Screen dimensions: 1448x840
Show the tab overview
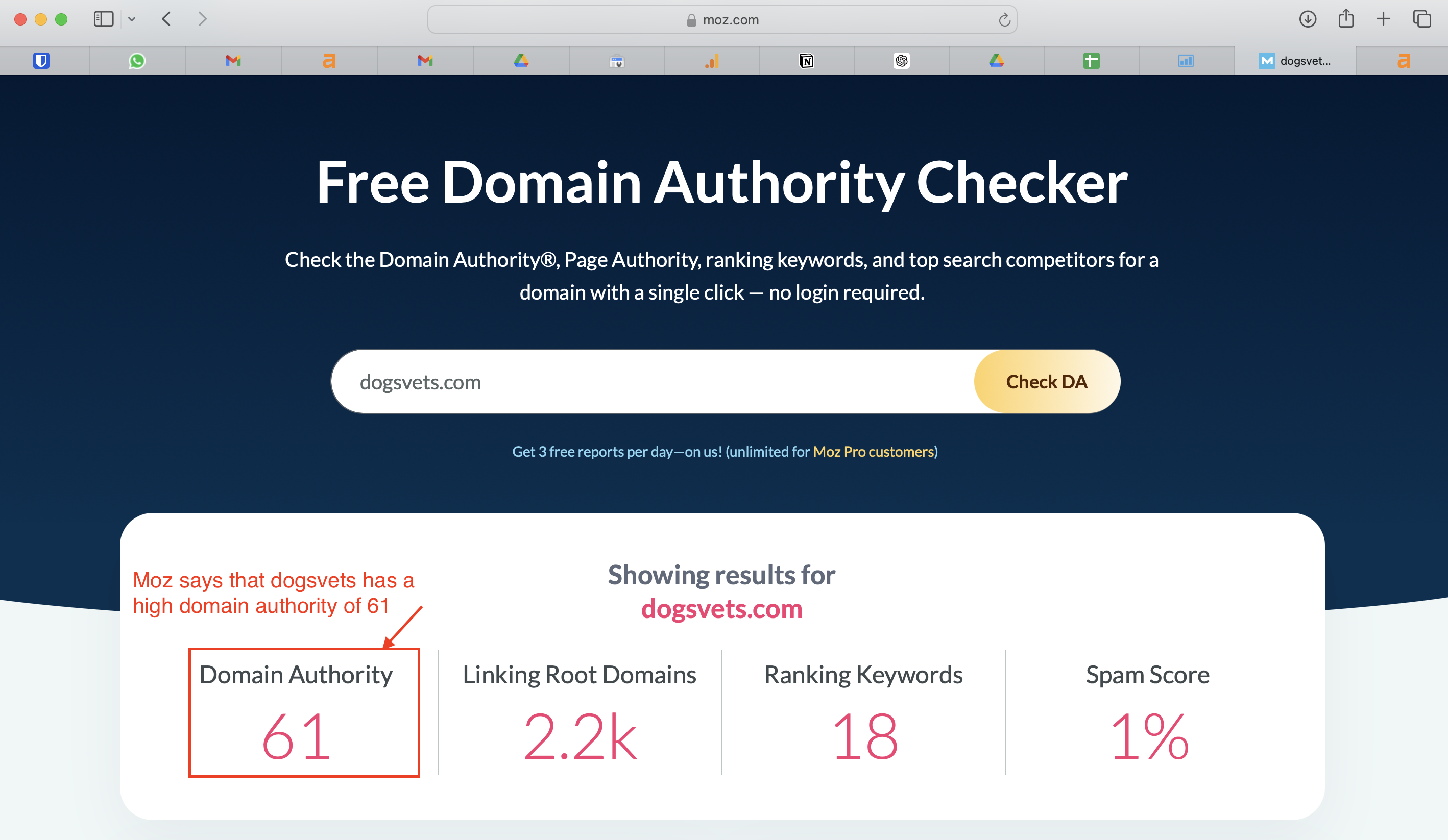pyautogui.click(x=1421, y=19)
